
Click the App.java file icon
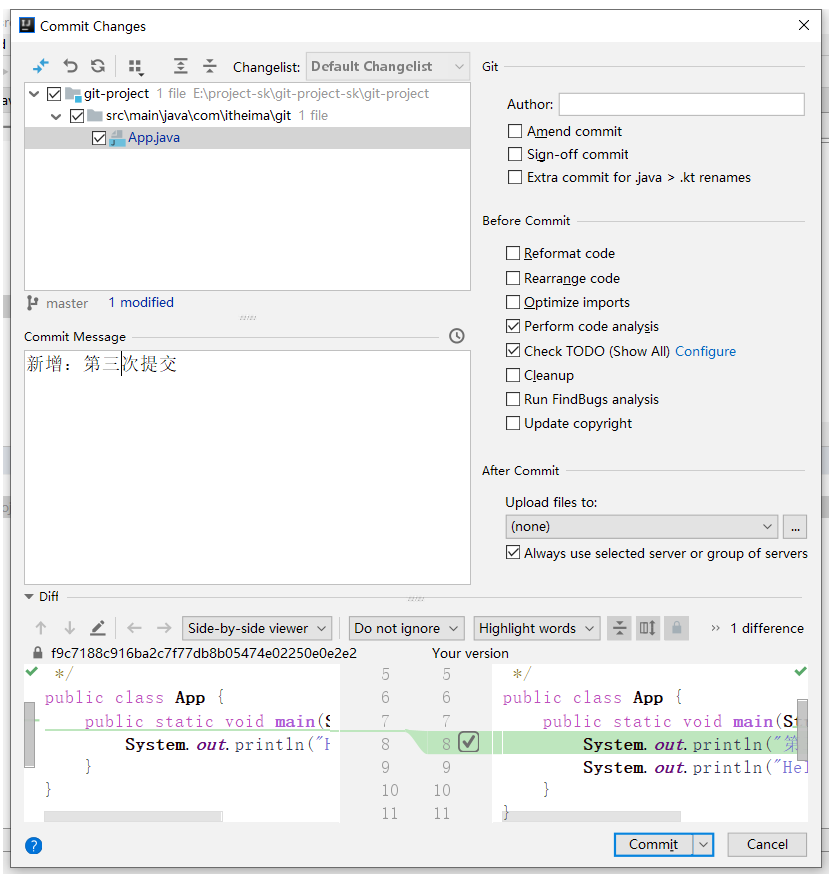click(x=117, y=138)
